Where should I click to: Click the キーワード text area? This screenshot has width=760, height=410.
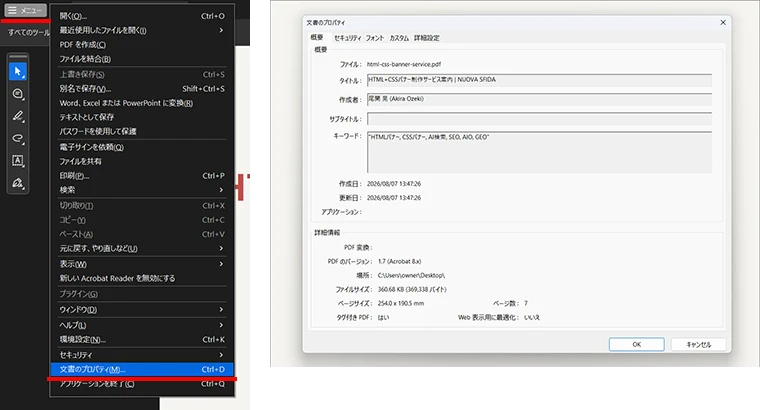coord(539,152)
